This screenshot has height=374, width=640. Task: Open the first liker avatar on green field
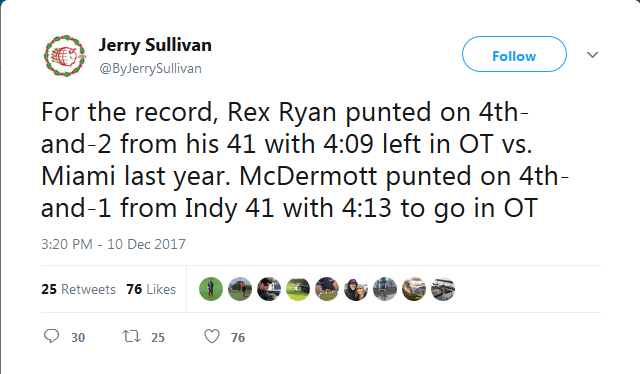pos(211,289)
